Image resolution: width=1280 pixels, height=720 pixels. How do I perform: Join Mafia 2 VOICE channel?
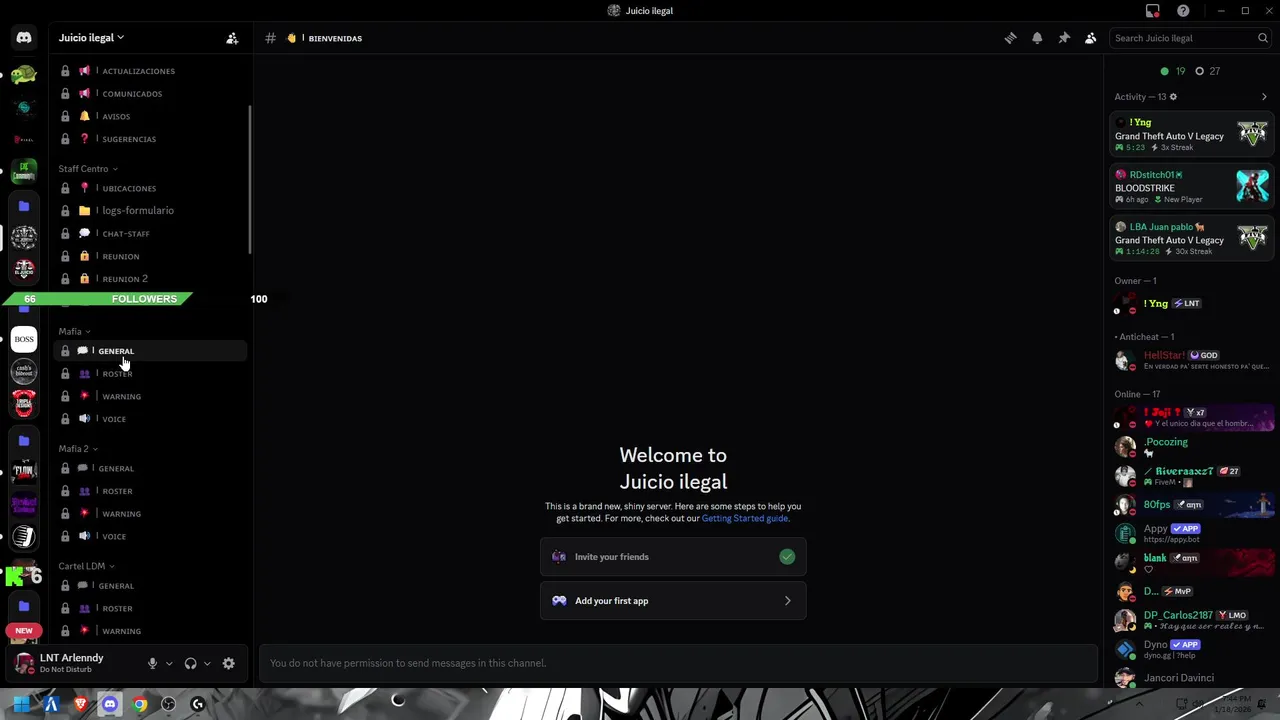coord(150,536)
